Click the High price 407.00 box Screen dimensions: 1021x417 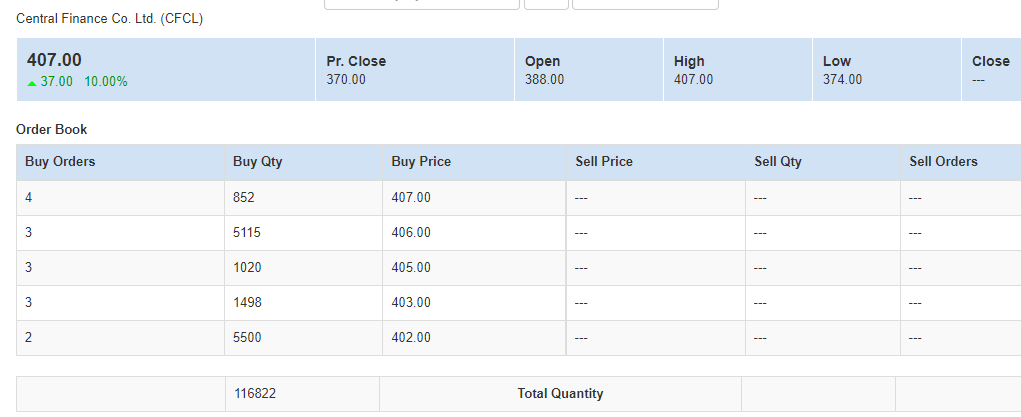tap(738, 70)
